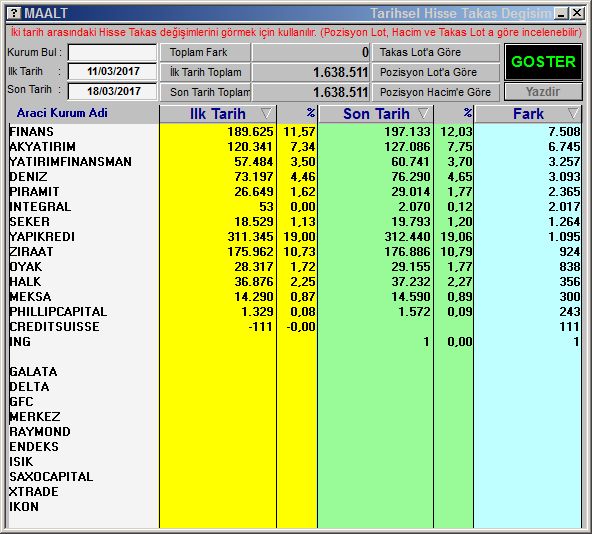Select the ISIK row name
Screen dimensions: 592x534
coord(21,461)
